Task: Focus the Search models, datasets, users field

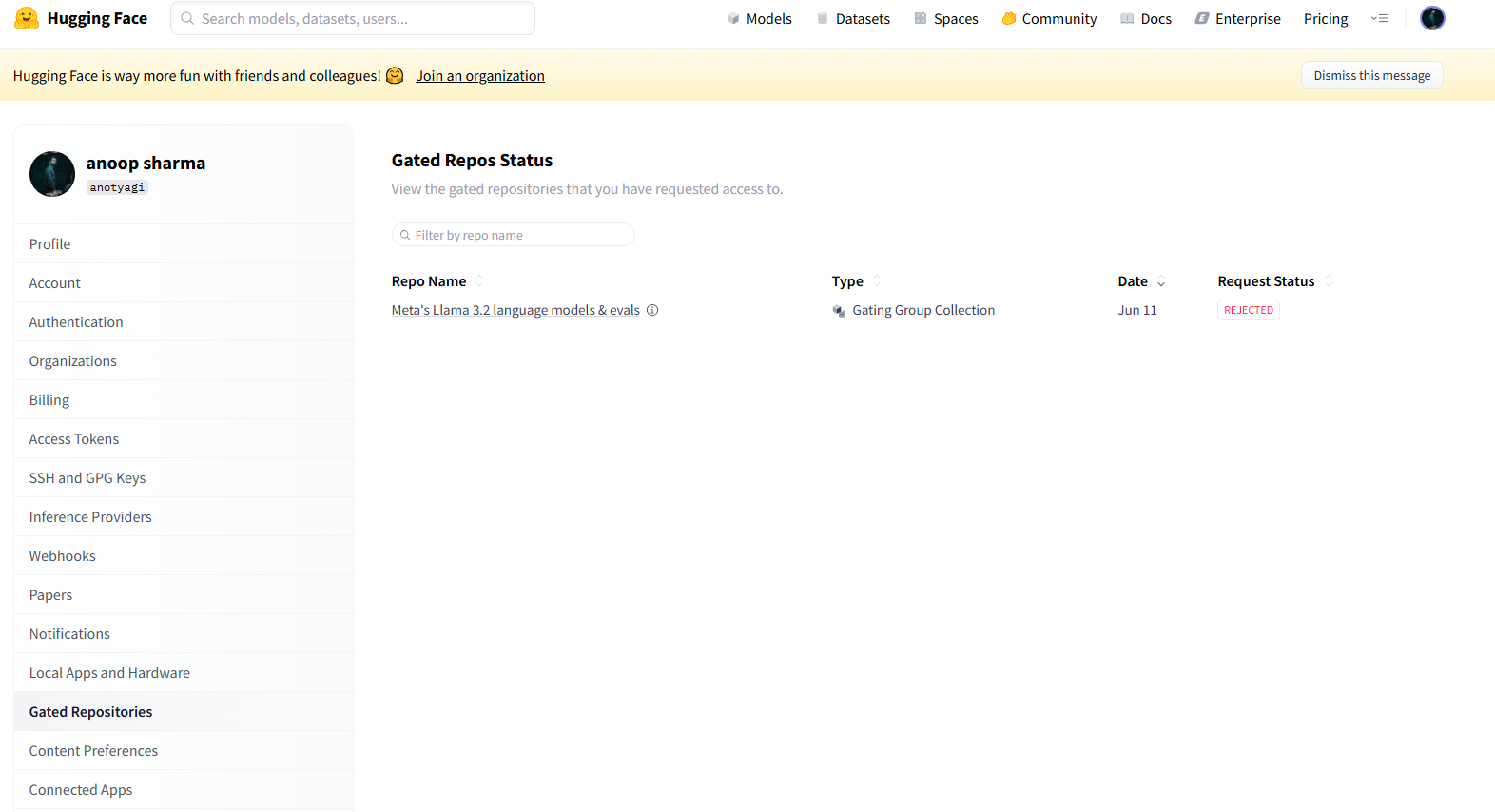Action: coord(353,18)
